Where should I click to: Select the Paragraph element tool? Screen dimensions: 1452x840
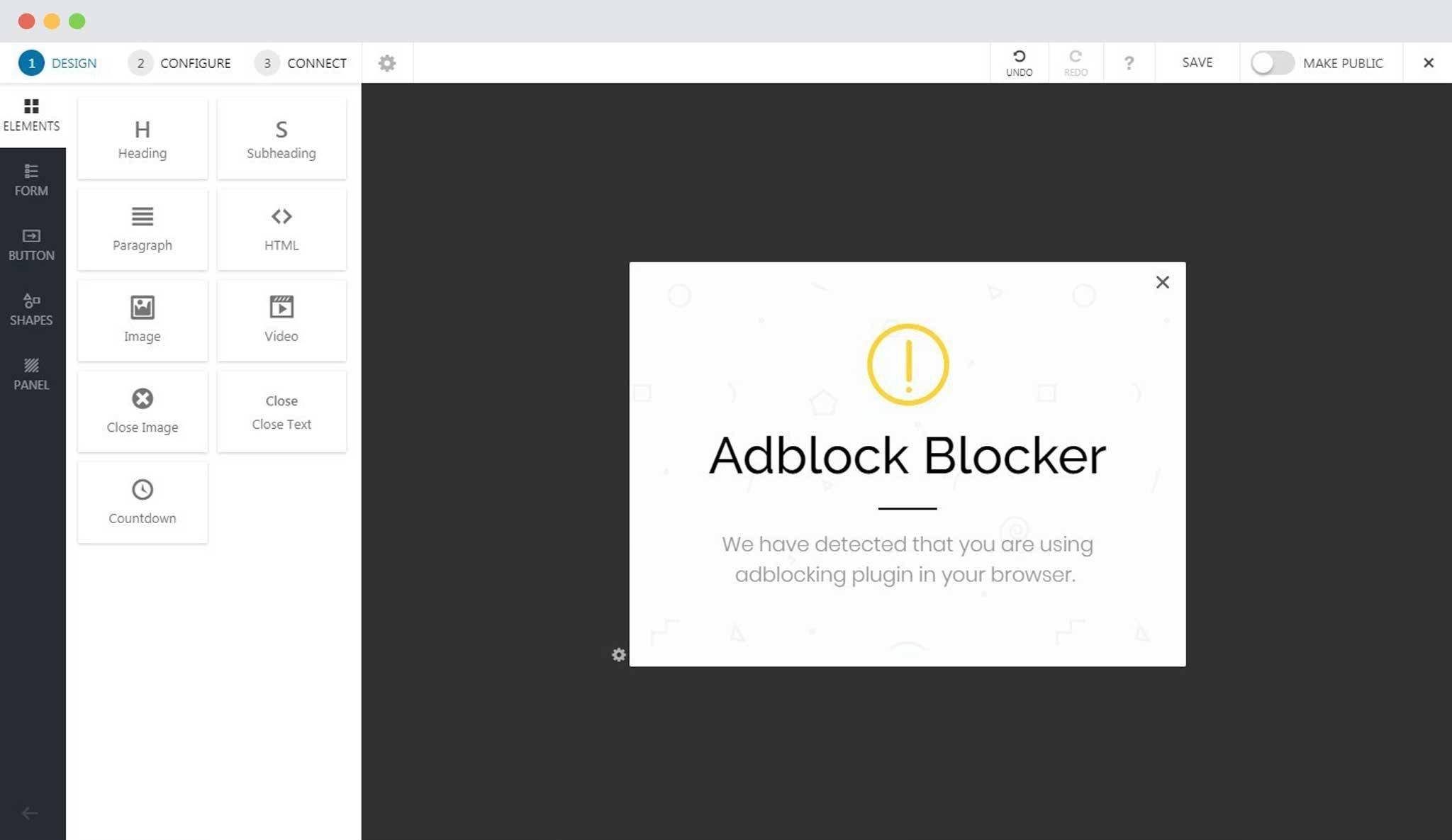click(141, 228)
